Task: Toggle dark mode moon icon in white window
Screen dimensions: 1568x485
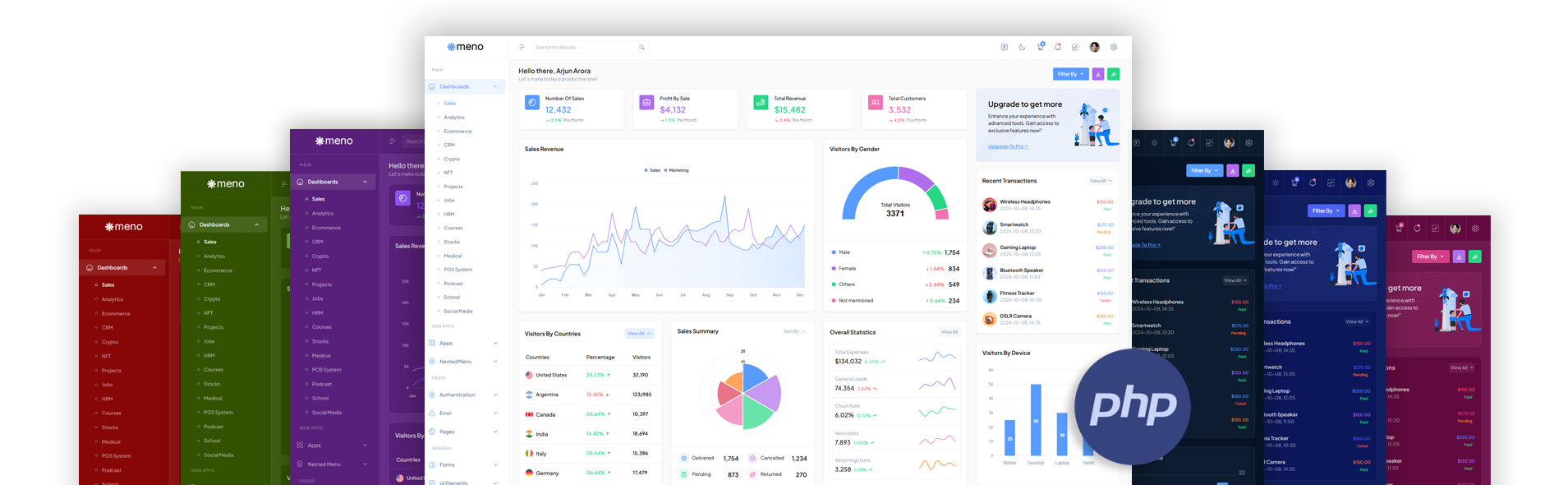Action: [x=1022, y=48]
